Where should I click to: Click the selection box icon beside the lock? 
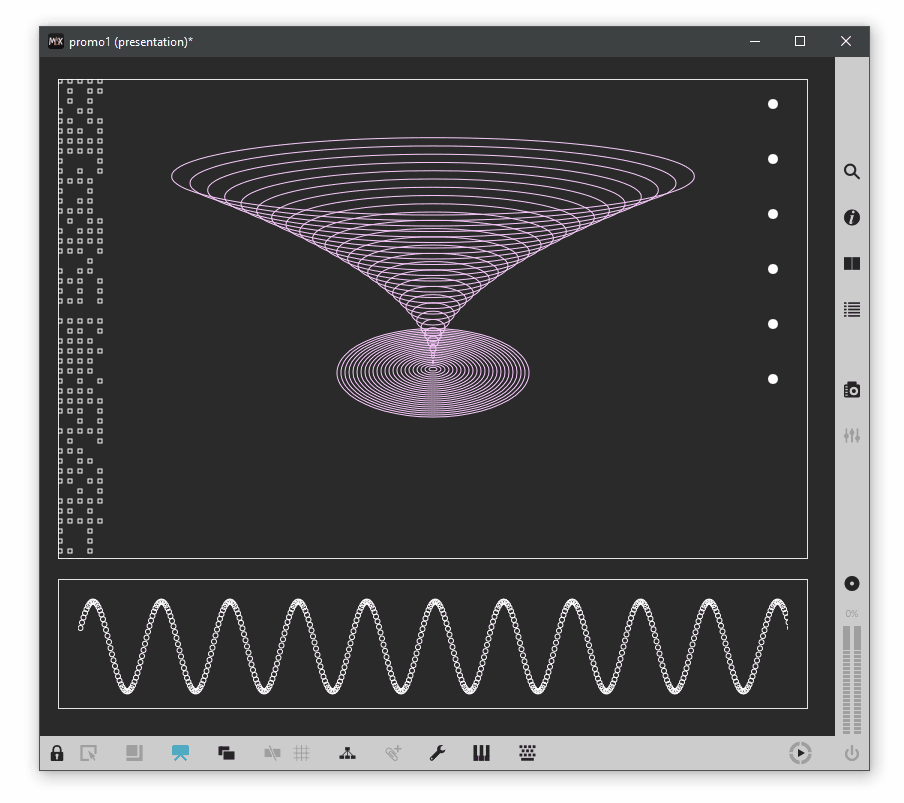coord(89,753)
